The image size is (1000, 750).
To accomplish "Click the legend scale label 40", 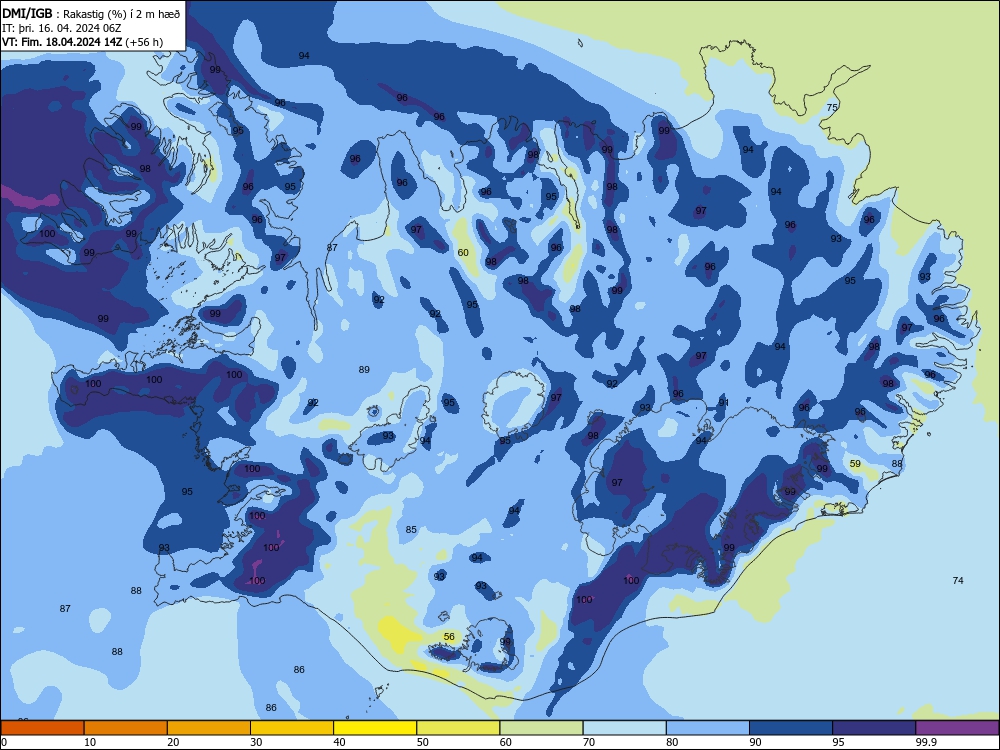I will (x=339, y=742).
